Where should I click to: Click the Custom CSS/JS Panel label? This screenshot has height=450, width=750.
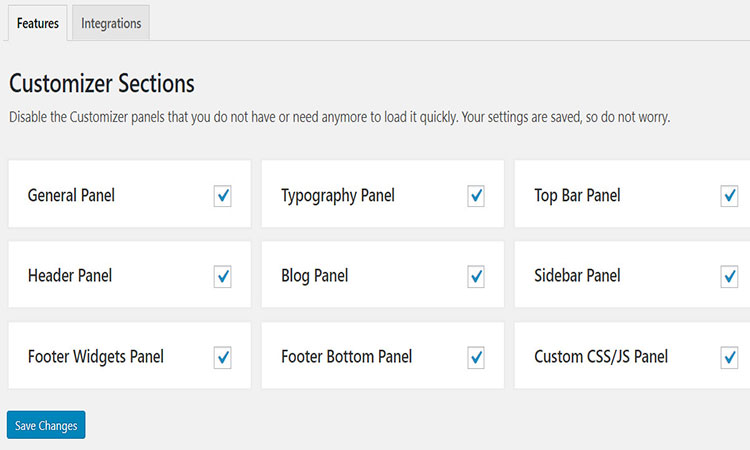coord(600,357)
